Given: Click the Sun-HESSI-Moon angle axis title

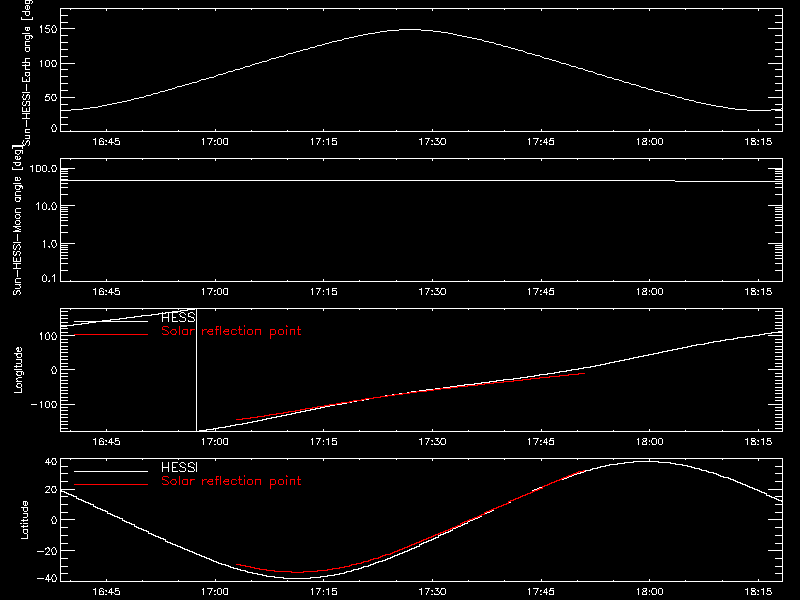Looking at the screenshot, I should tap(17, 220).
